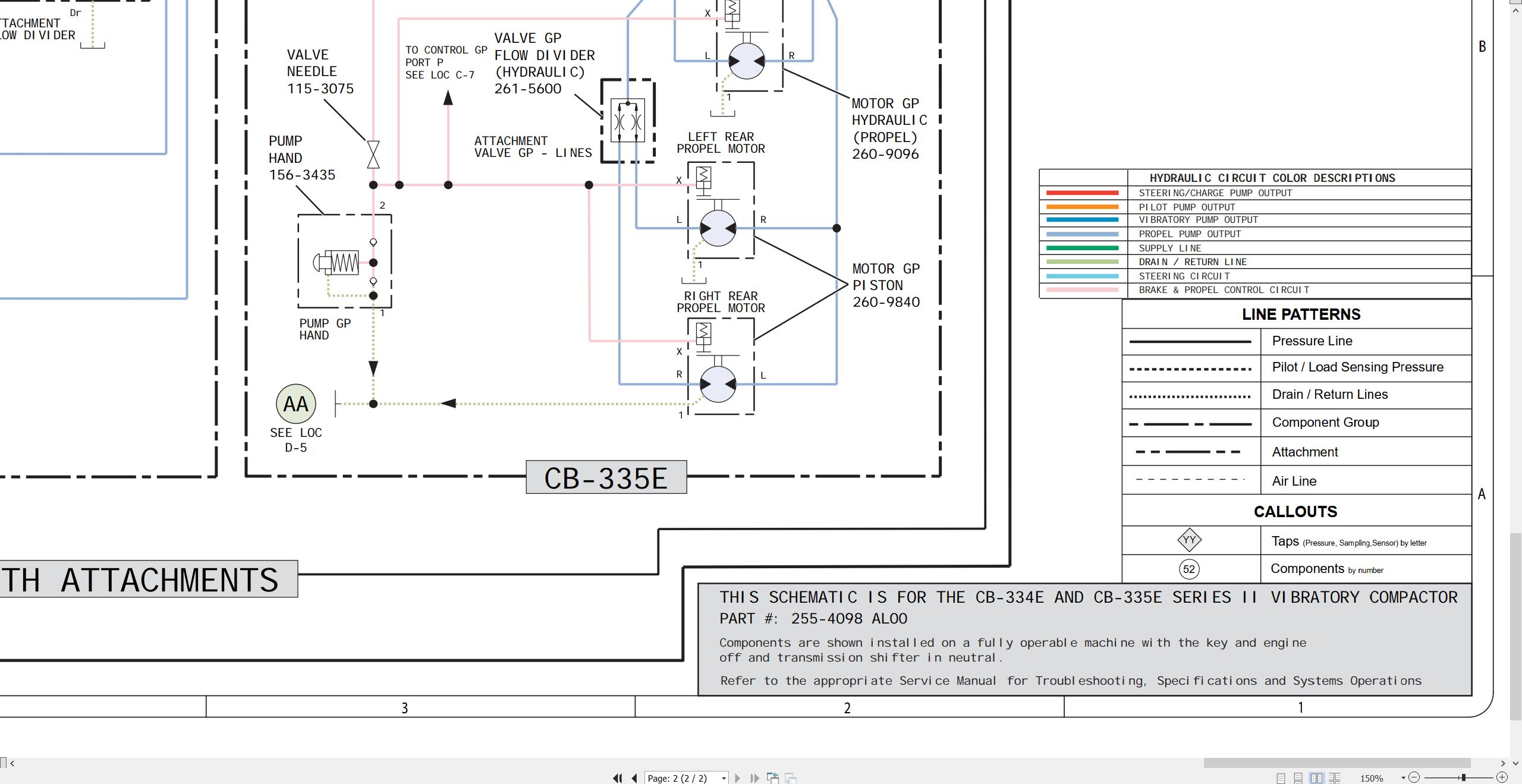Go to the first page
Screen dimensions: 1522x784
click(x=618, y=777)
